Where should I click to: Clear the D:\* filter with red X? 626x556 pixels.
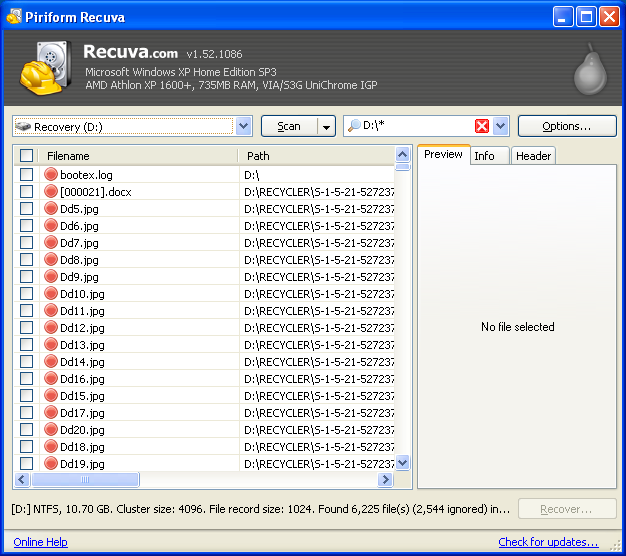(x=482, y=126)
